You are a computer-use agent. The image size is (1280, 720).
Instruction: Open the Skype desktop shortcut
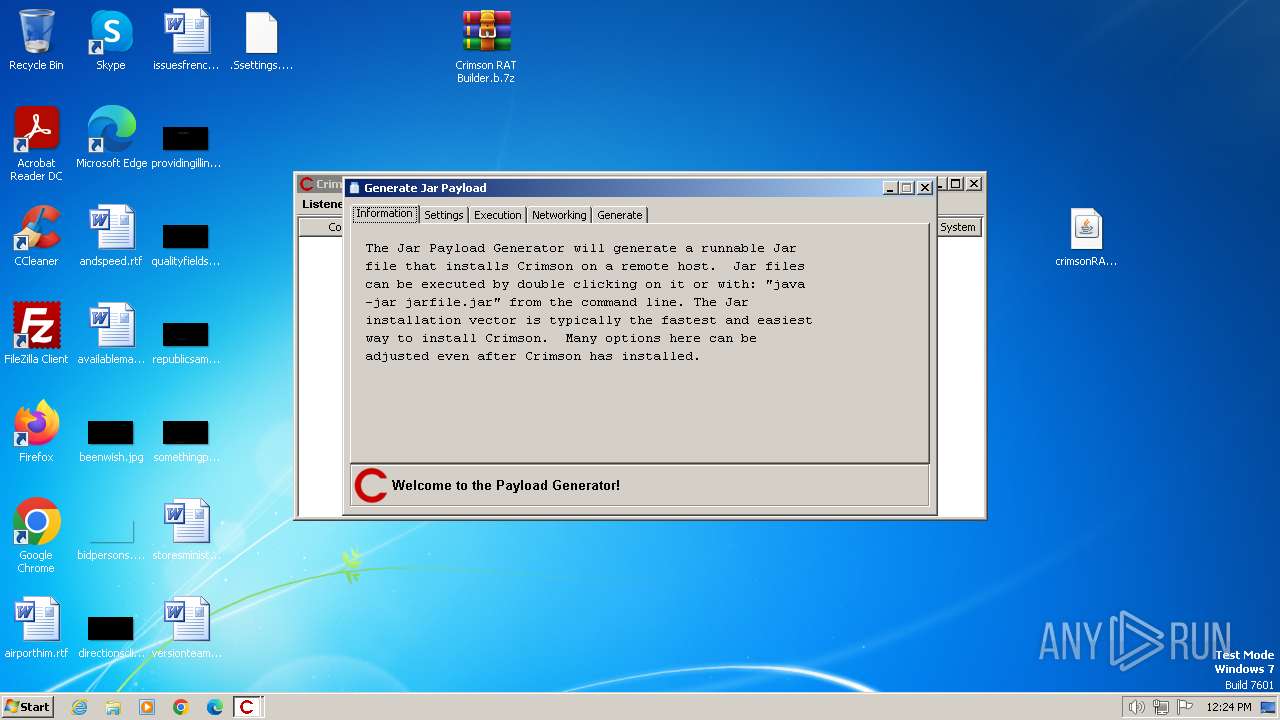pyautogui.click(x=110, y=40)
